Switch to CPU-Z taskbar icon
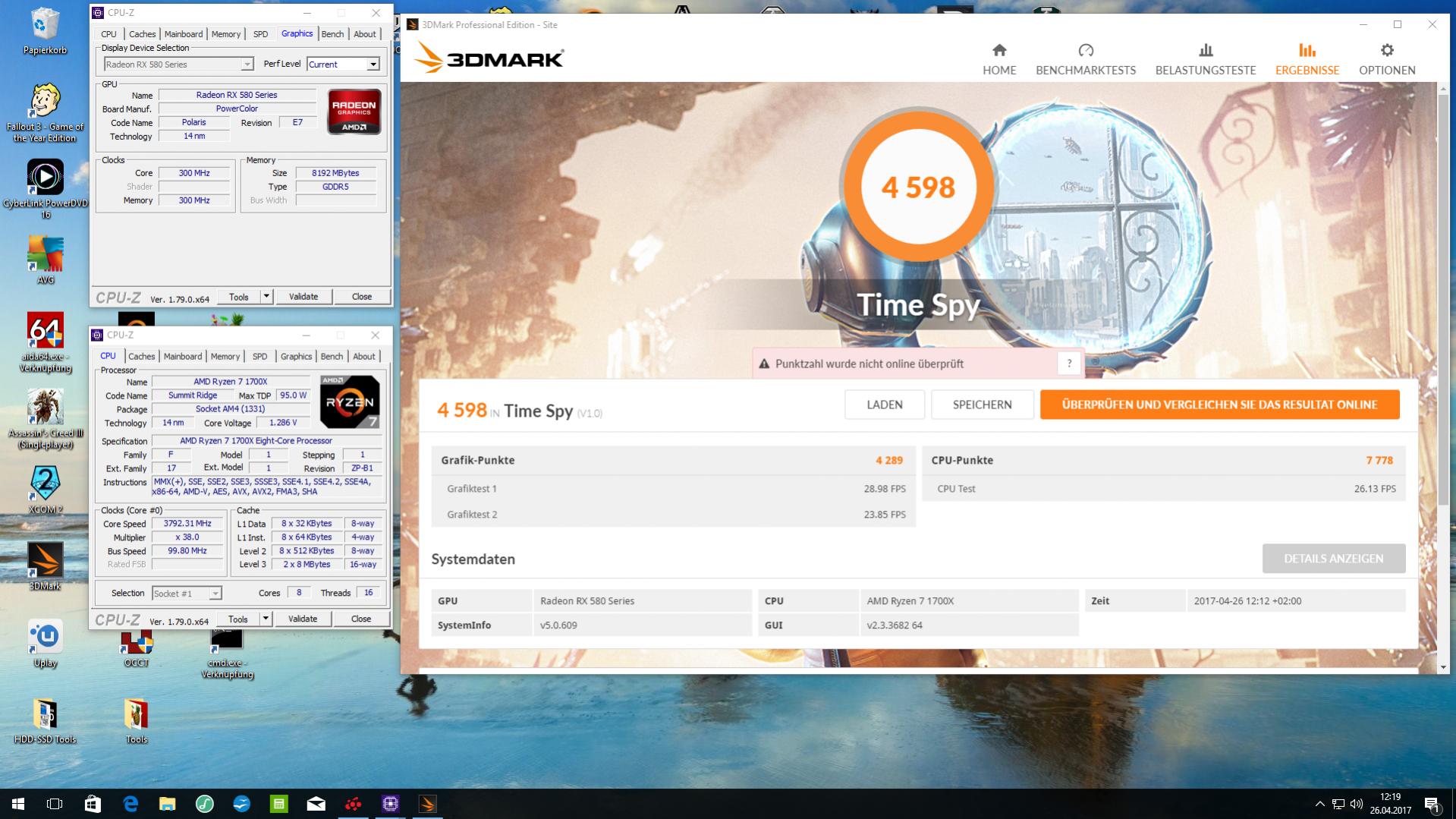This screenshot has width=1456, height=819. (391, 804)
